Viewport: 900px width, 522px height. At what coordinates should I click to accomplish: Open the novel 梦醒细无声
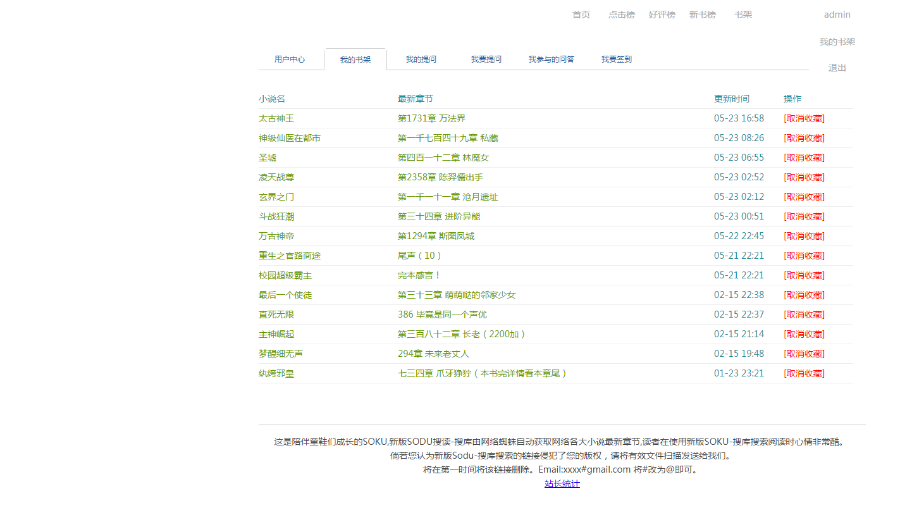pyautogui.click(x=281, y=354)
